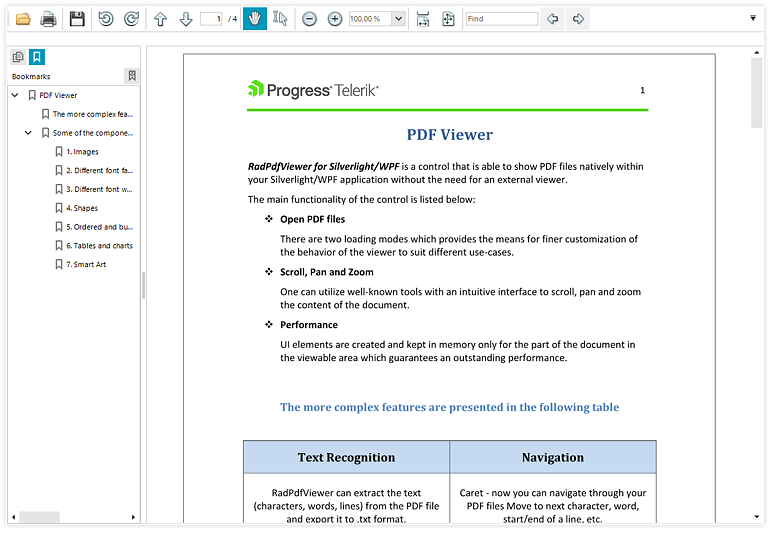
Task: Select 'The more complex fea...' bookmark
Action: pyautogui.click(x=93, y=114)
